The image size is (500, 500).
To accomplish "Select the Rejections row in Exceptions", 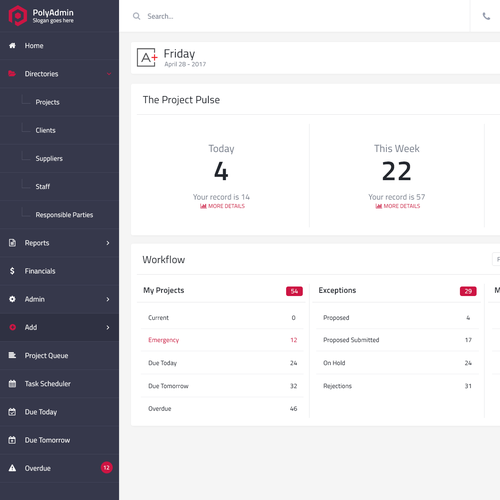I will click(397, 386).
